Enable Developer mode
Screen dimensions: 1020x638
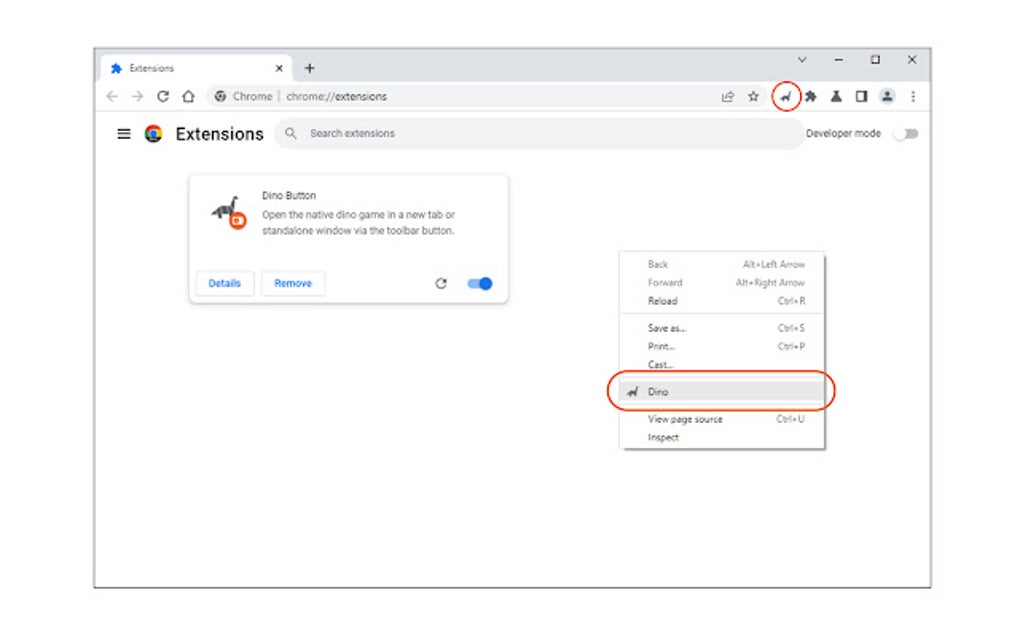tap(906, 133)
